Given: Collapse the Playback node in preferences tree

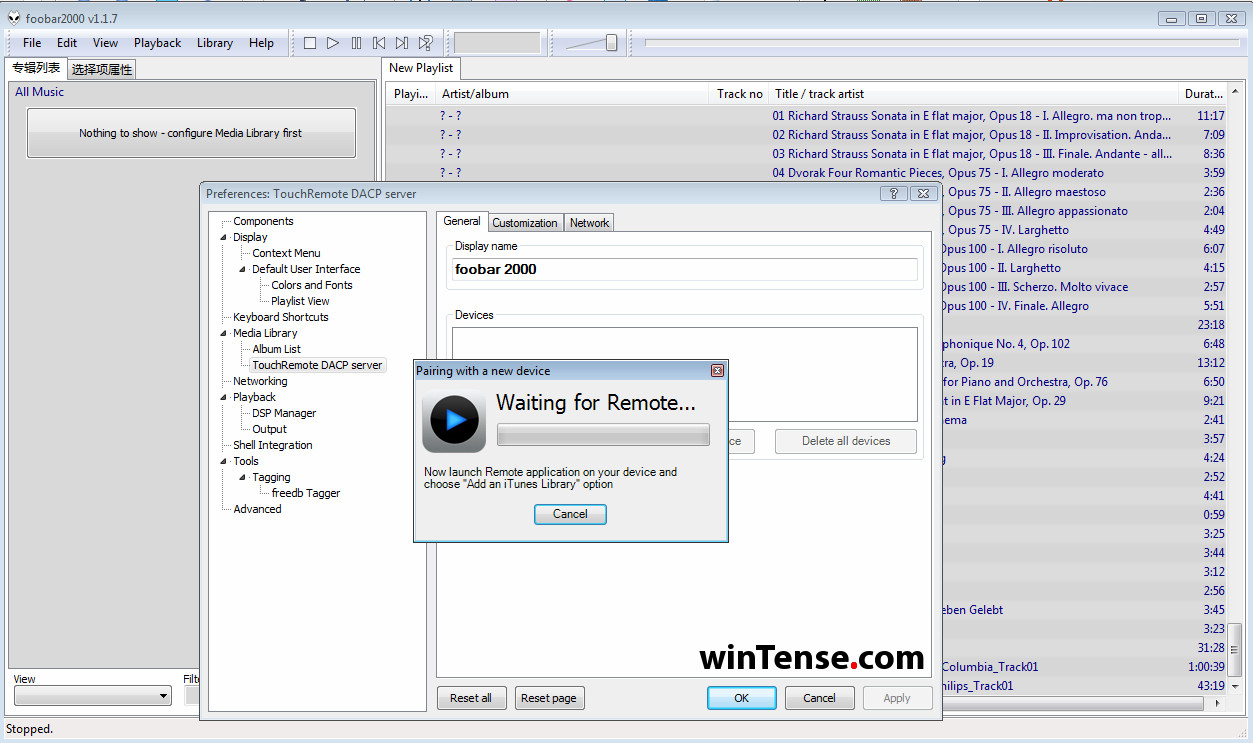Looking at the screenshot, I should pyautogui.click(x=224, y=398).
